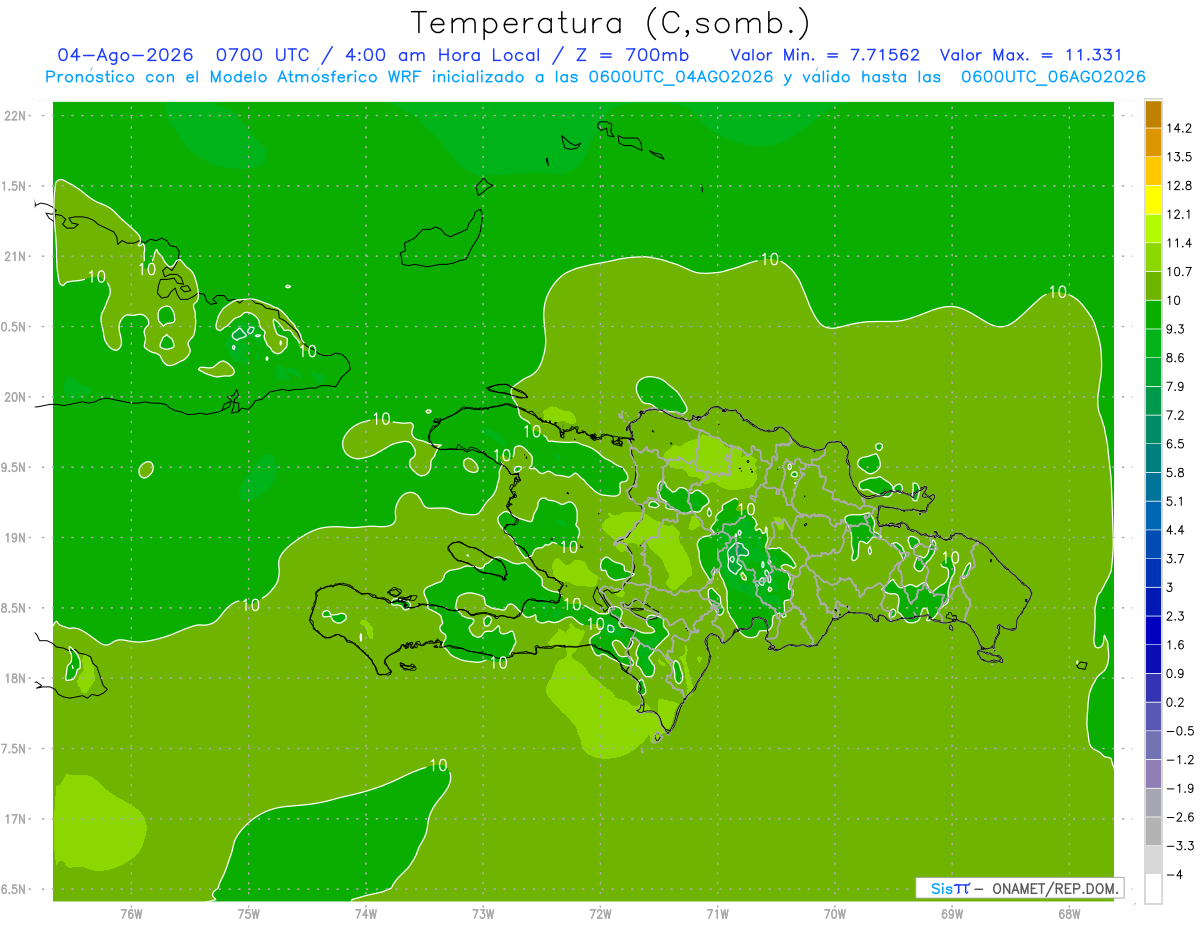Click the "4.4" legend value

click(1176, 530)
